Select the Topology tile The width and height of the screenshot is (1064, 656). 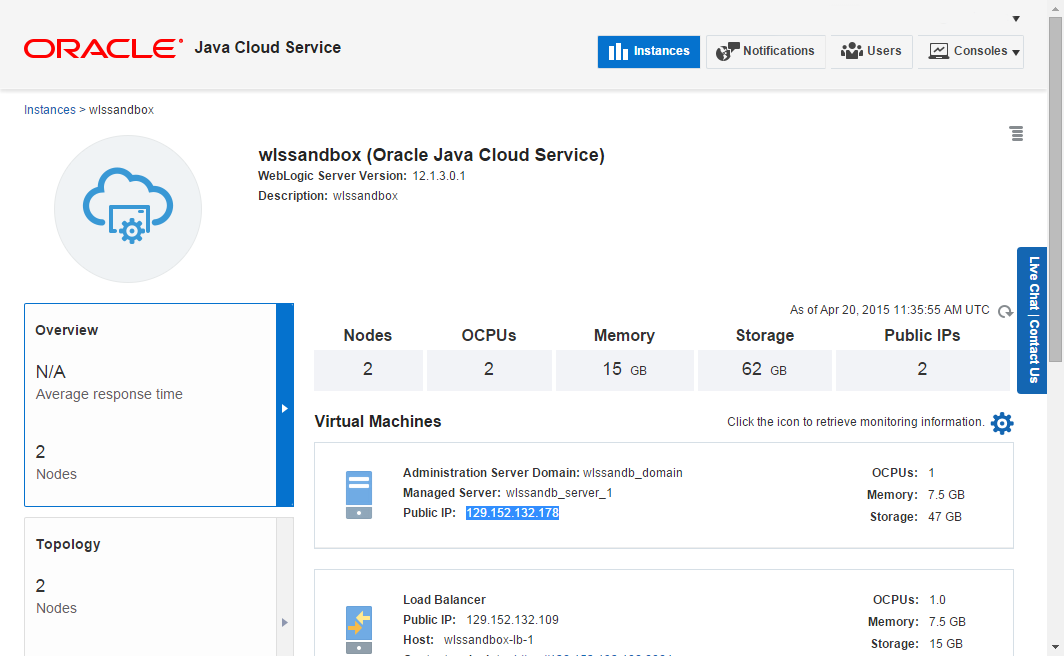(150, 585)
